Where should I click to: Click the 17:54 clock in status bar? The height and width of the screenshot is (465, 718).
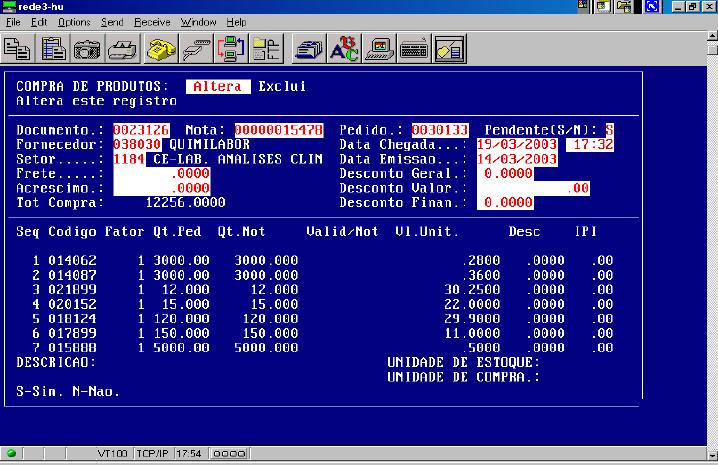(189, 454)
